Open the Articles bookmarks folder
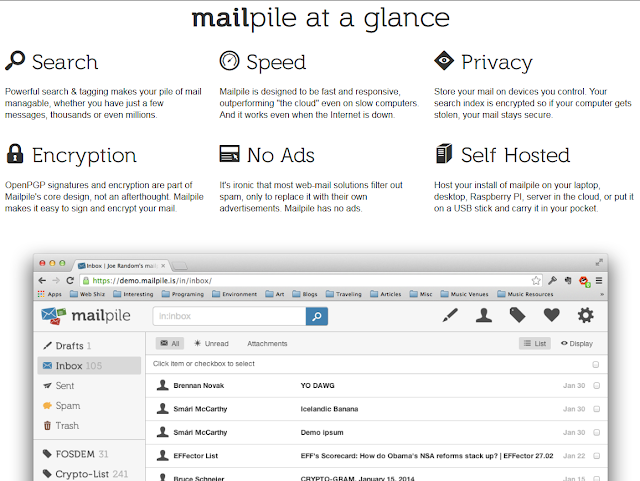Screen dimensions: 640x481 click(x=386, y=294)
